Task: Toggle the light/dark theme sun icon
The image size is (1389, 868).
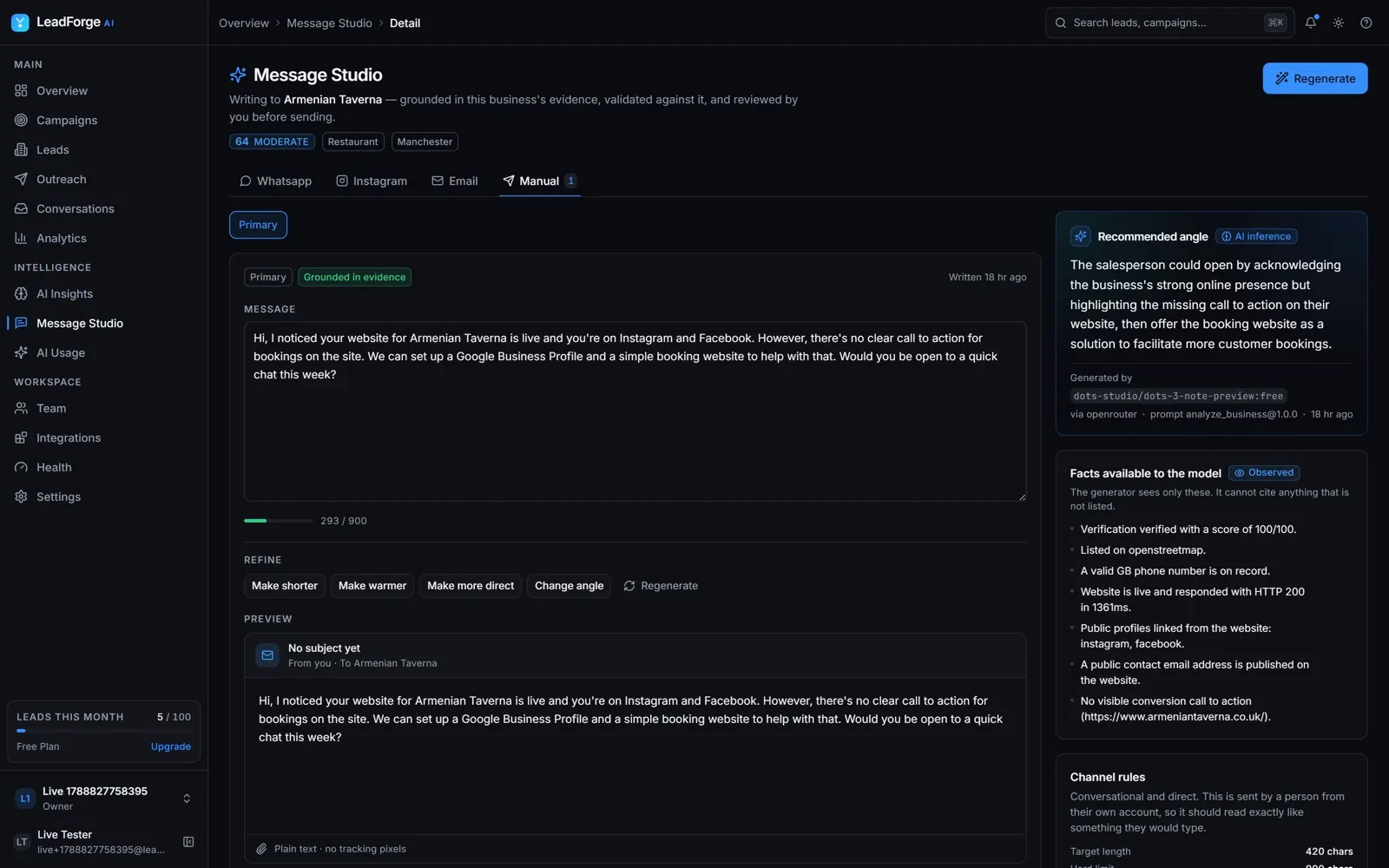Action: (x=1339, y=23)
